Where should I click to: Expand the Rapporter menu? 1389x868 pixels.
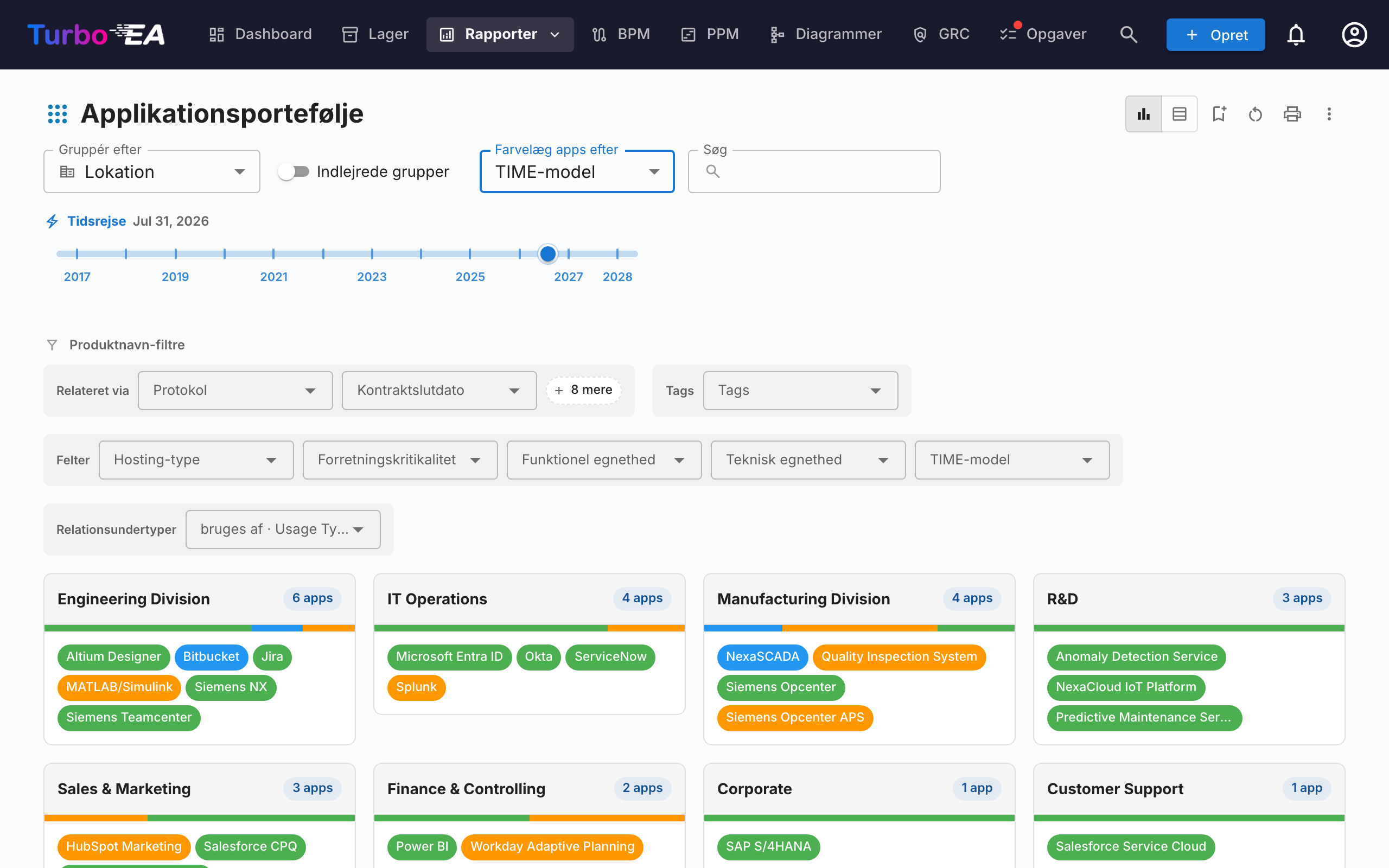click(x=500, y=34)
